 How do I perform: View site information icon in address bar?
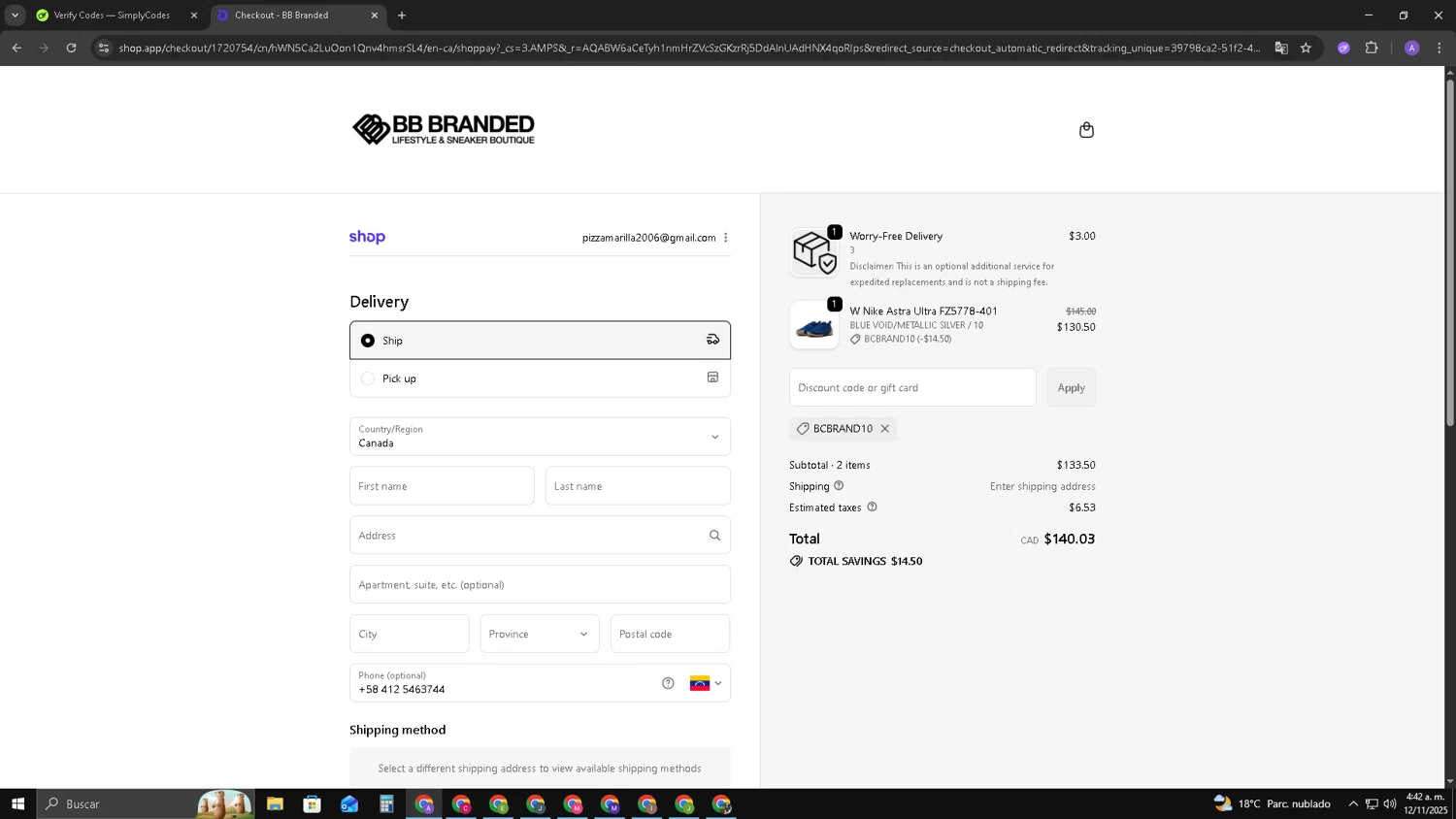pyautogui.click(x=104, y=48)
